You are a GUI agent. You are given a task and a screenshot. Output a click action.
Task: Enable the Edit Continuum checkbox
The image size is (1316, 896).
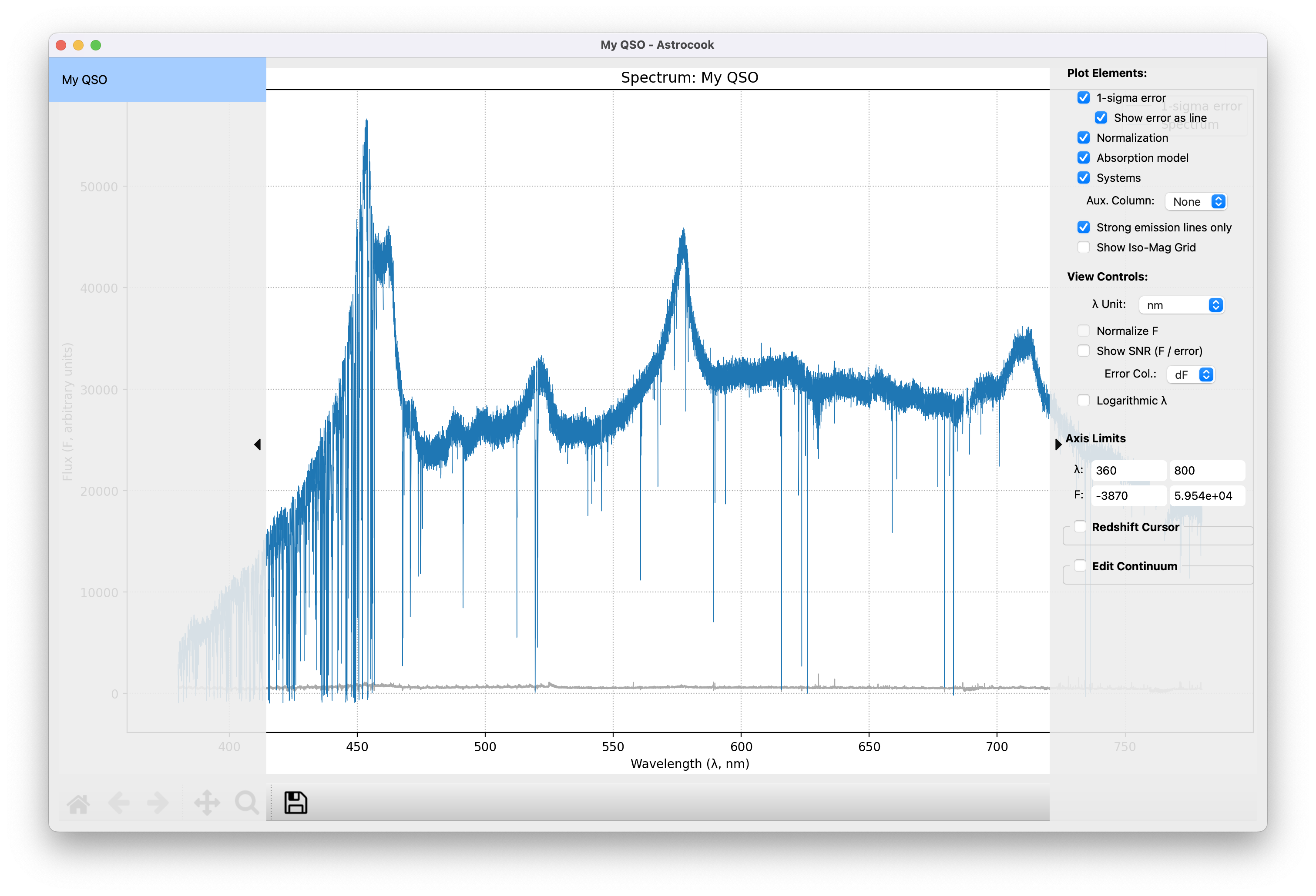coord(1080,565)
